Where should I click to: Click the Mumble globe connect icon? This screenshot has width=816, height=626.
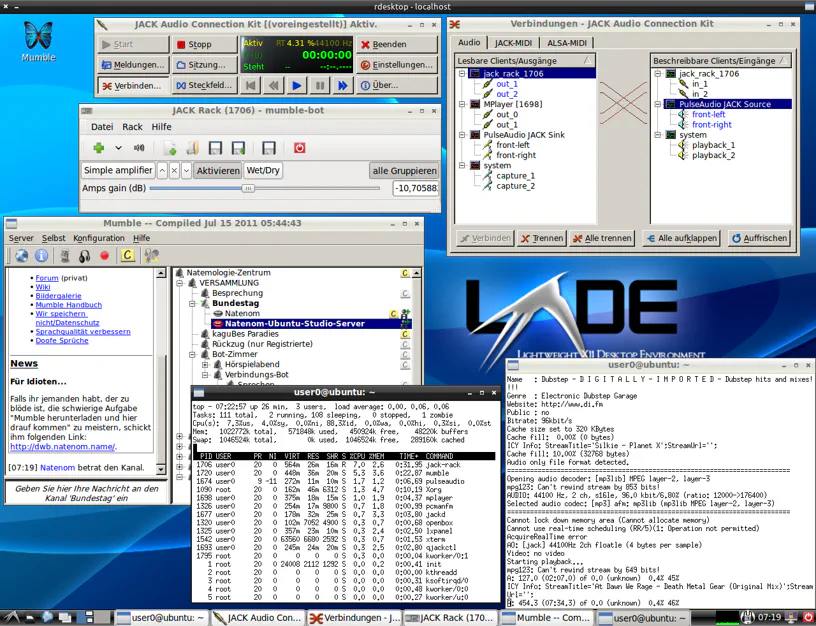(21, 255)
